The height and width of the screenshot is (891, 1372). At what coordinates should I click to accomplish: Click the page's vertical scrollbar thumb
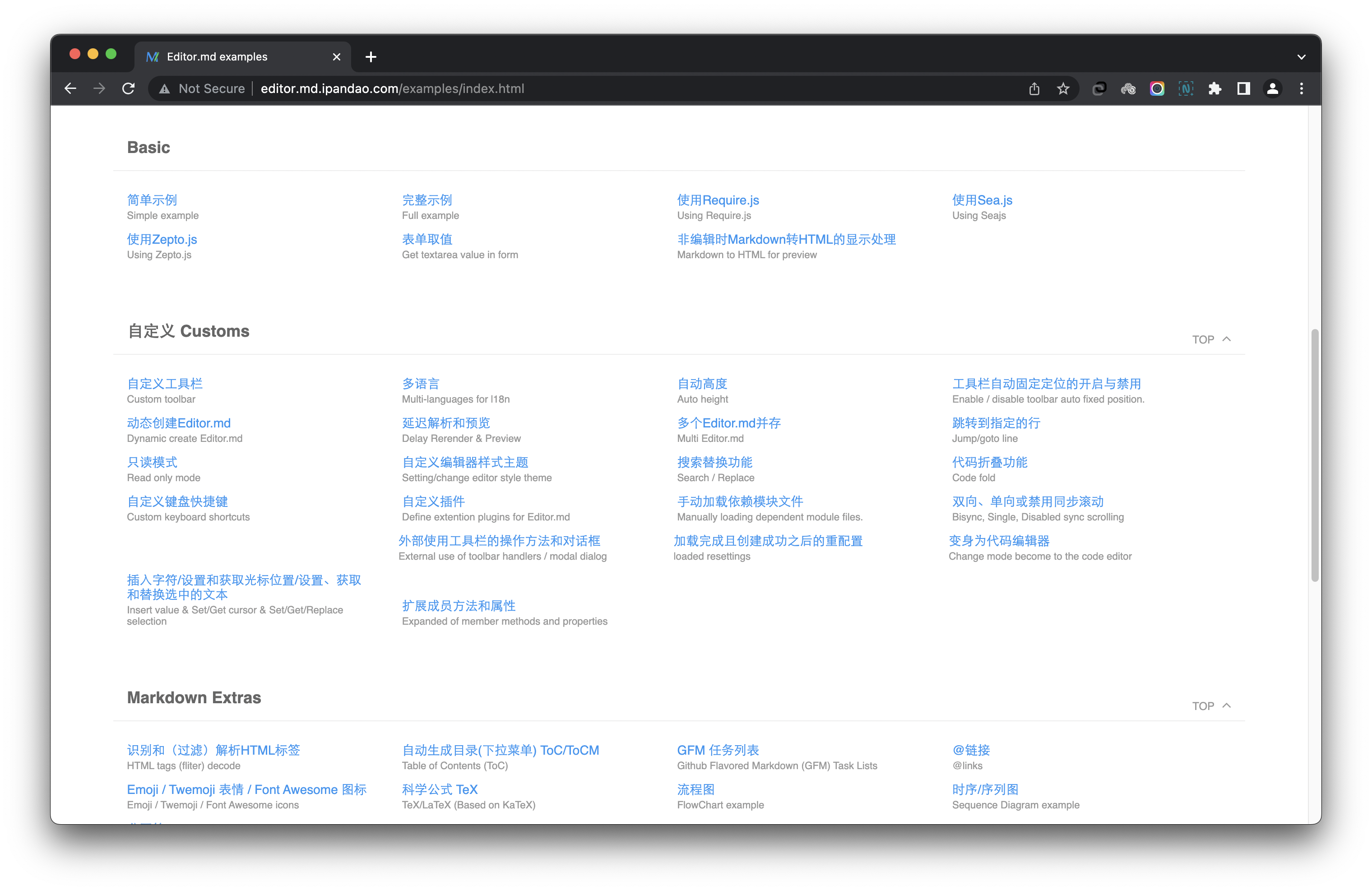pos(1314,455)
